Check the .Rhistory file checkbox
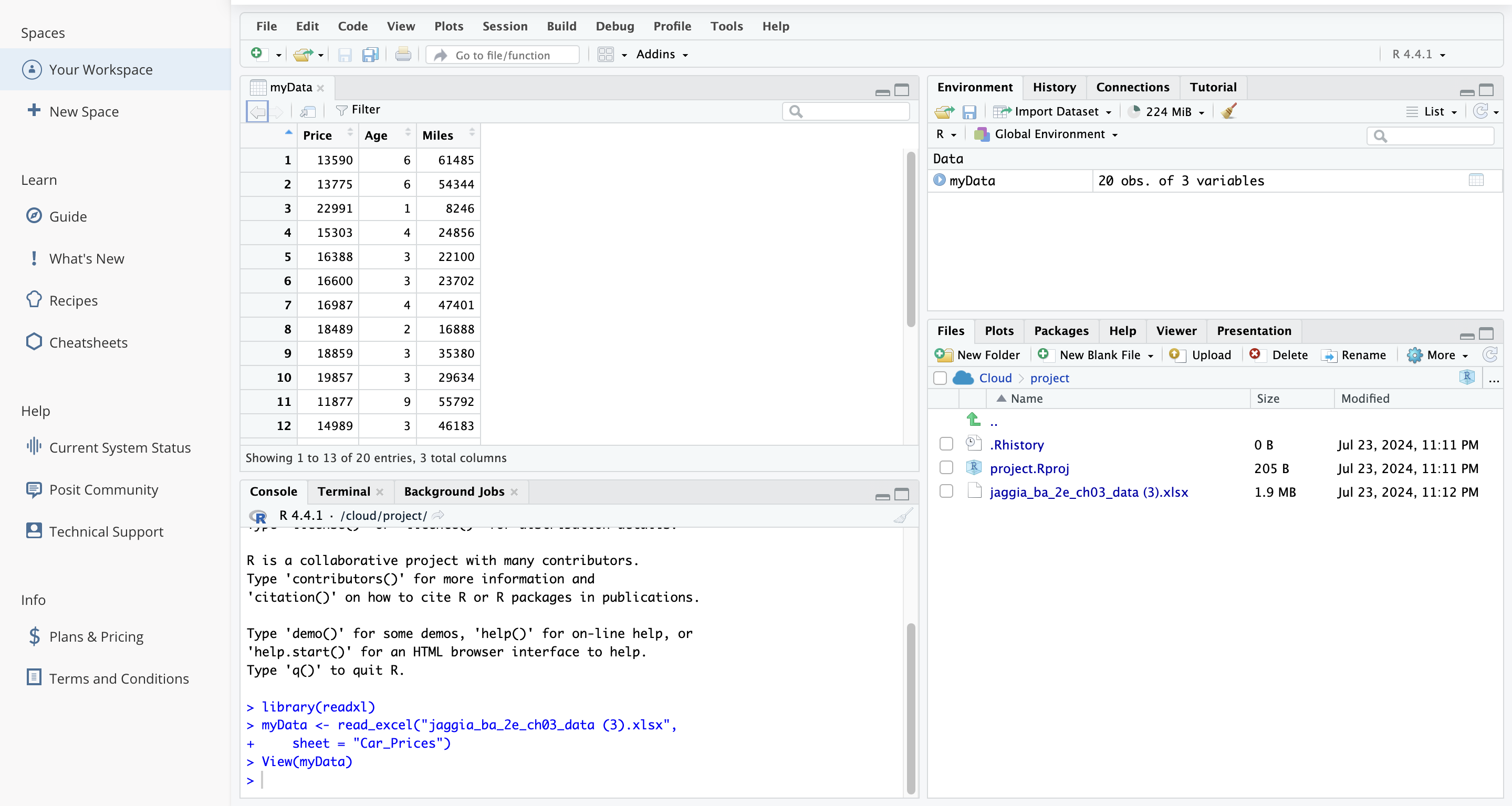 pos(945,444)
